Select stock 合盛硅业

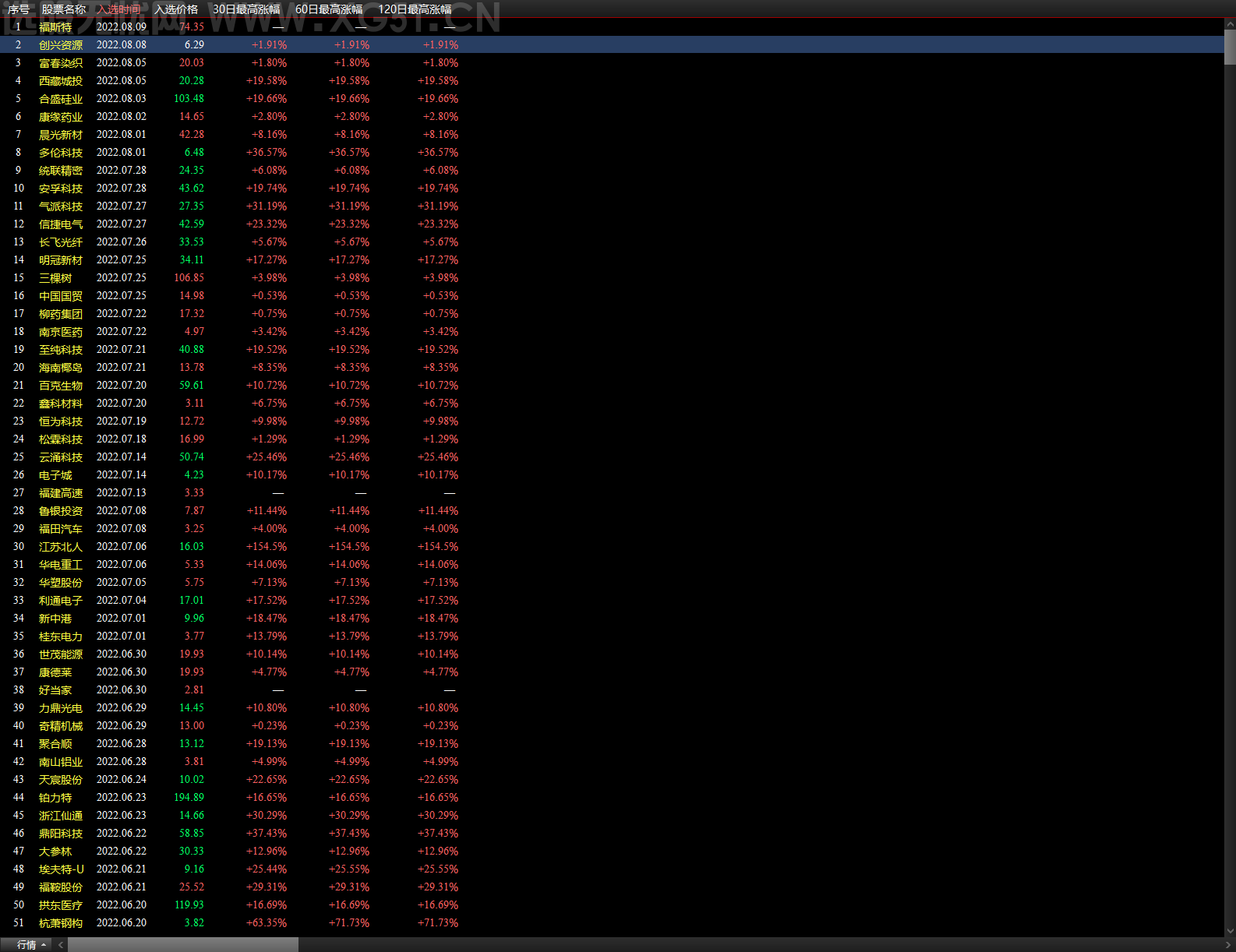click(61, 99)
